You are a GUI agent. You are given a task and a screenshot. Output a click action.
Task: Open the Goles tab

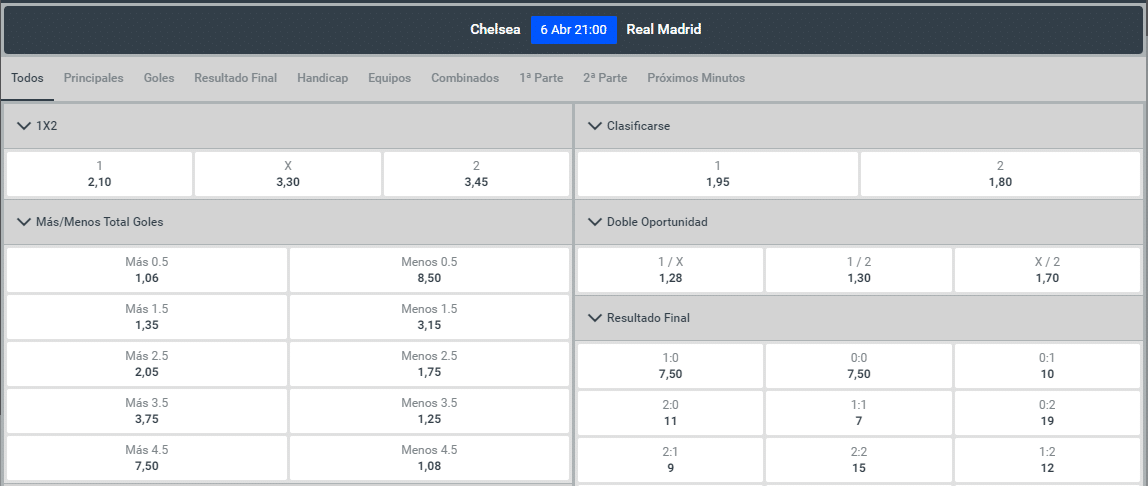[x=159, y=78]
